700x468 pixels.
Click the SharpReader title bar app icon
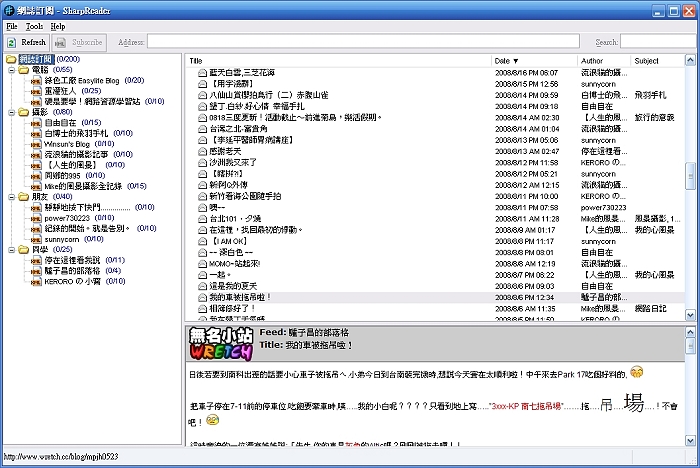(x=9, y=11)
